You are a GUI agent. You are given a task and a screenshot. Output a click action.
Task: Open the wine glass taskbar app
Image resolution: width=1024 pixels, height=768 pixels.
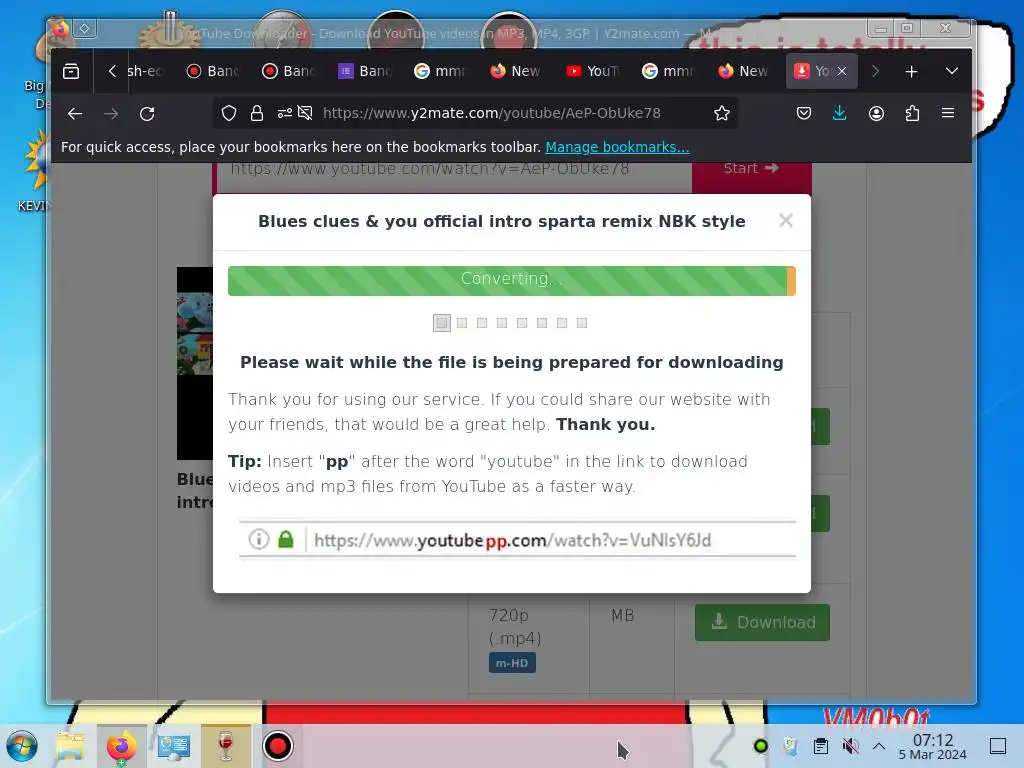click(226, 746)
